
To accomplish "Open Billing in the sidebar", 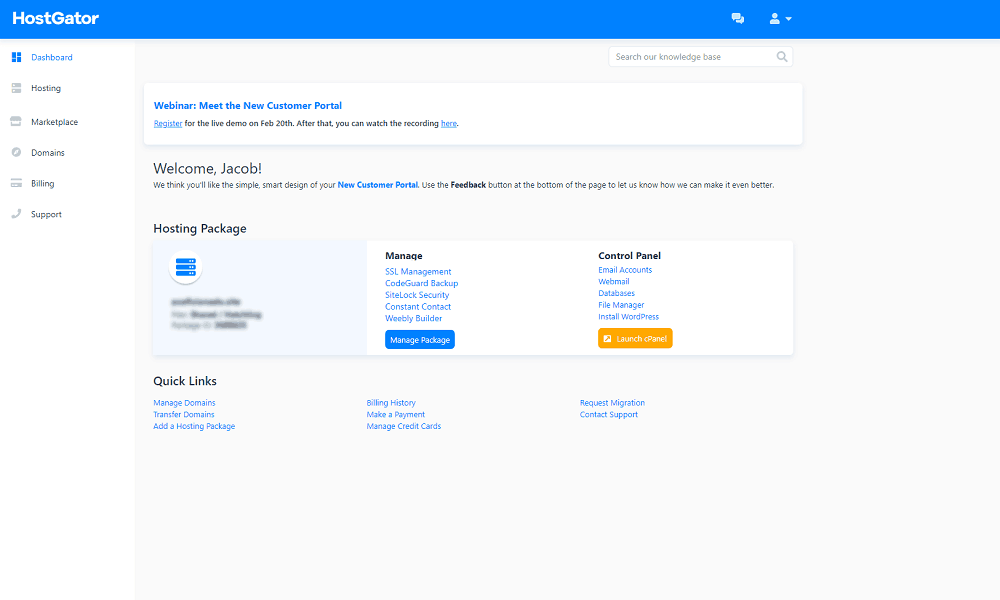I will tap(43, 184).
